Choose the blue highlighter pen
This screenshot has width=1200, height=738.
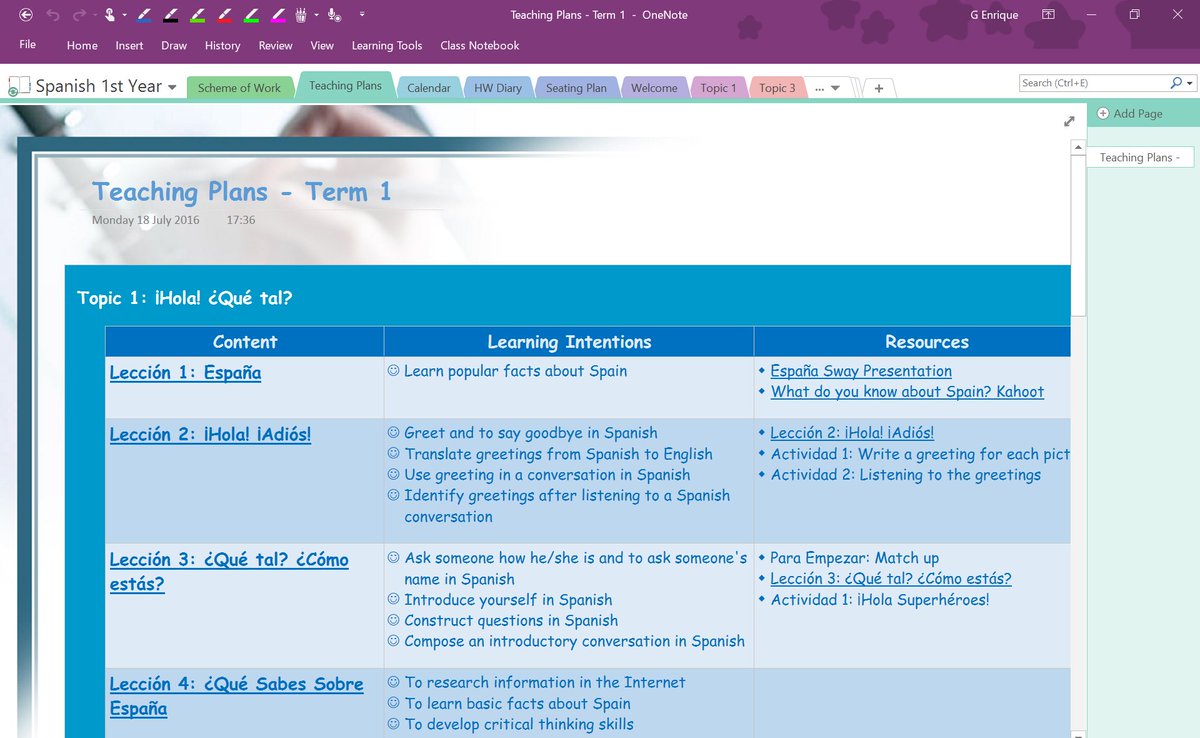[143, 15]
